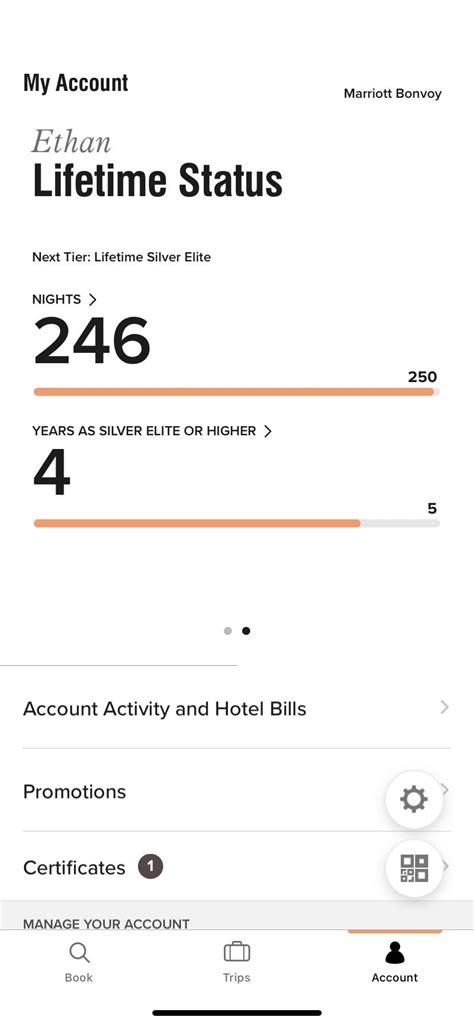Screen dimensions: 474x1025
Task: Open Trips suitcase icon
Action: coord(237,952)
